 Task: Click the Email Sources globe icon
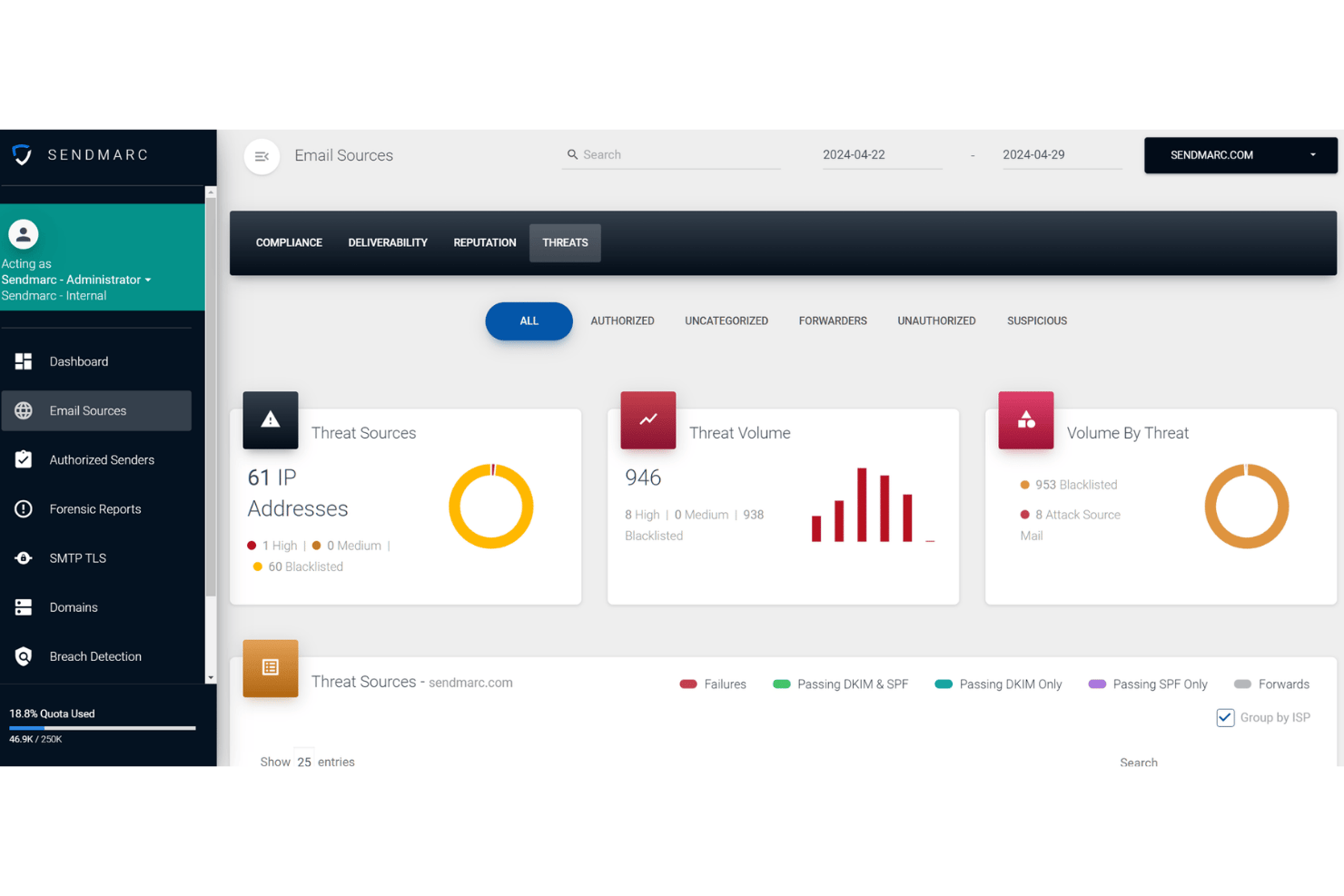[24, 410]
